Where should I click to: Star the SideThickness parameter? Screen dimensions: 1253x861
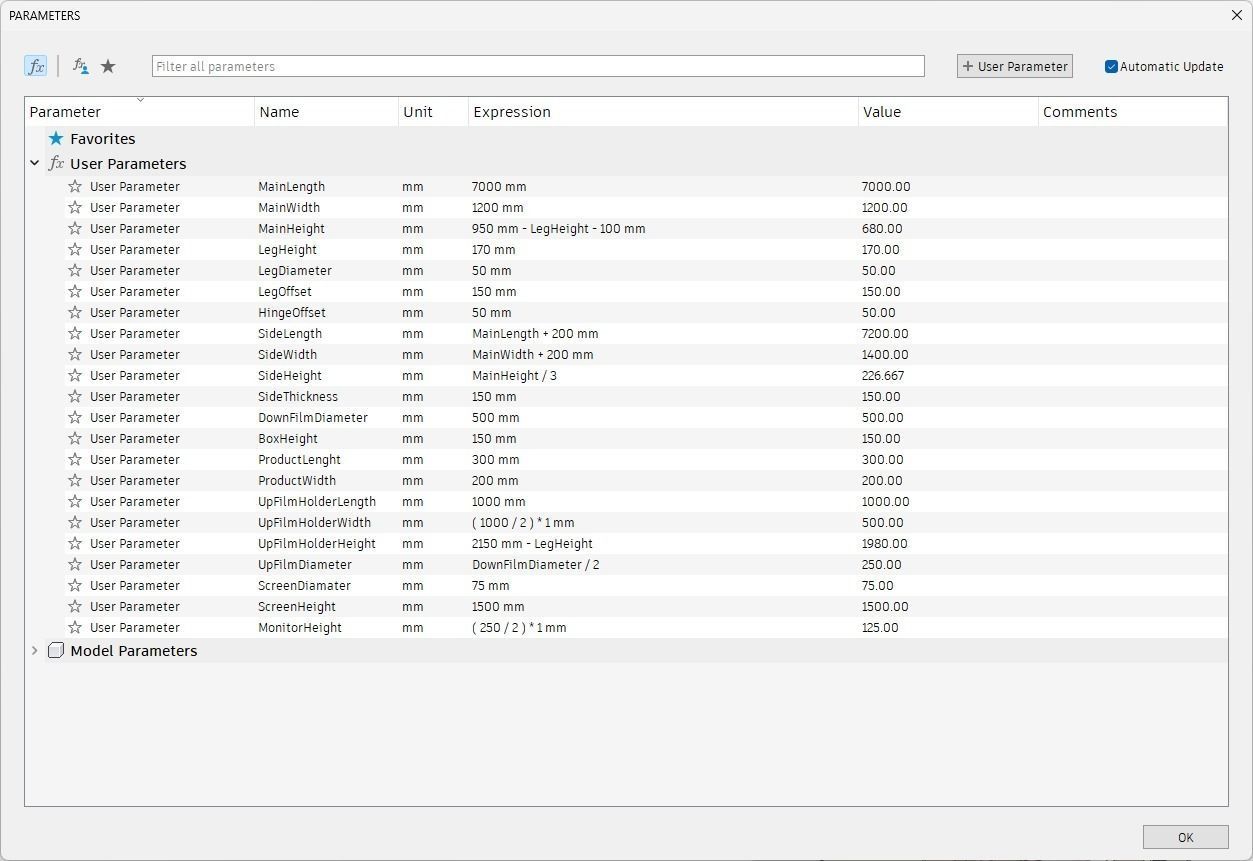[75, 396]
